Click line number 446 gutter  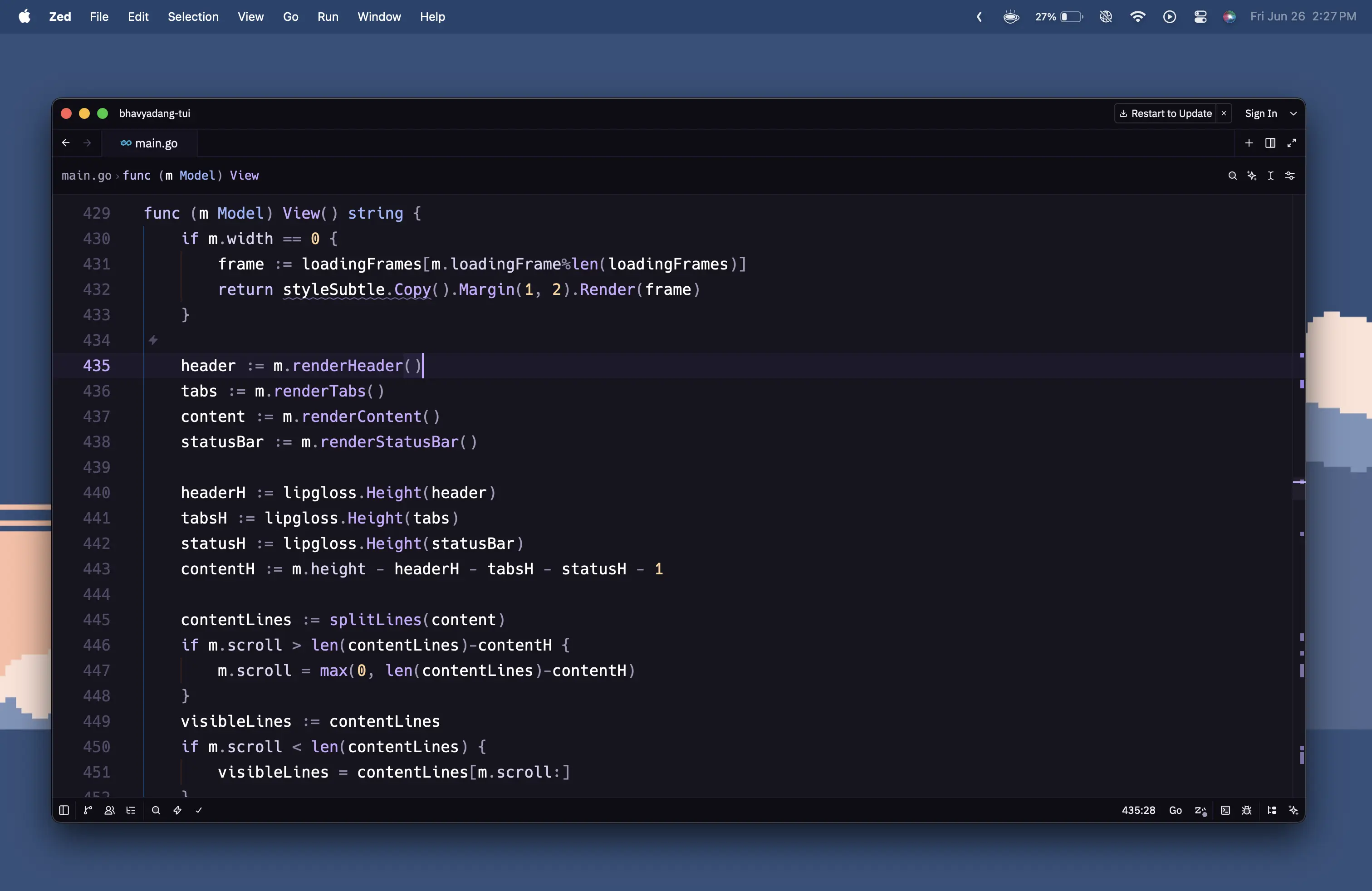96,645
